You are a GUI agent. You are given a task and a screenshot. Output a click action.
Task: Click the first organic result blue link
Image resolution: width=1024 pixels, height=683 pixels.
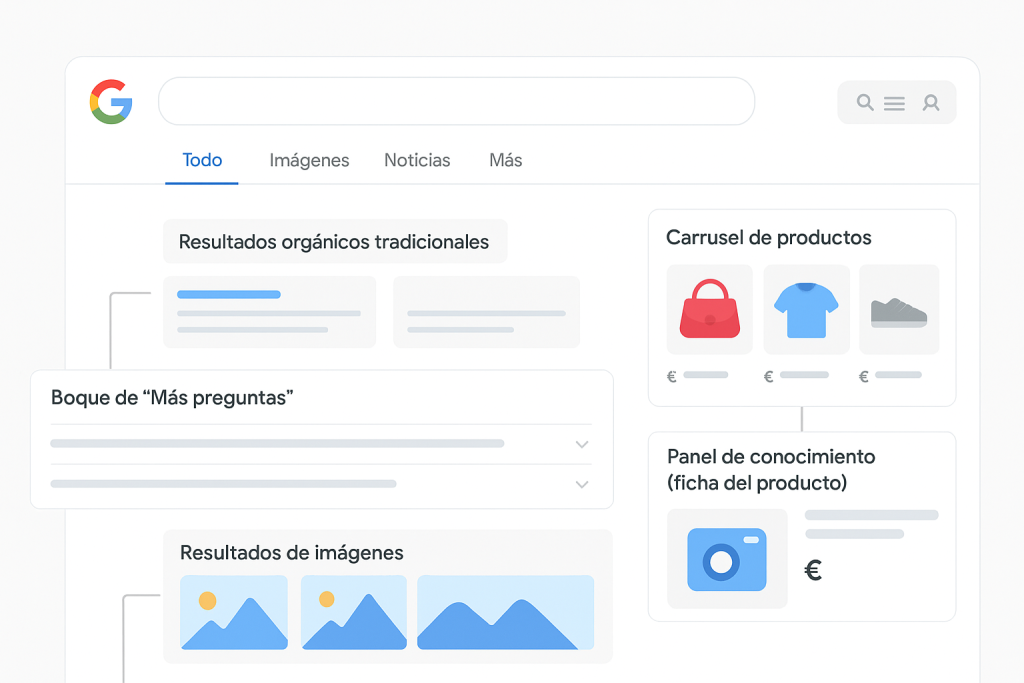(229, 294)
